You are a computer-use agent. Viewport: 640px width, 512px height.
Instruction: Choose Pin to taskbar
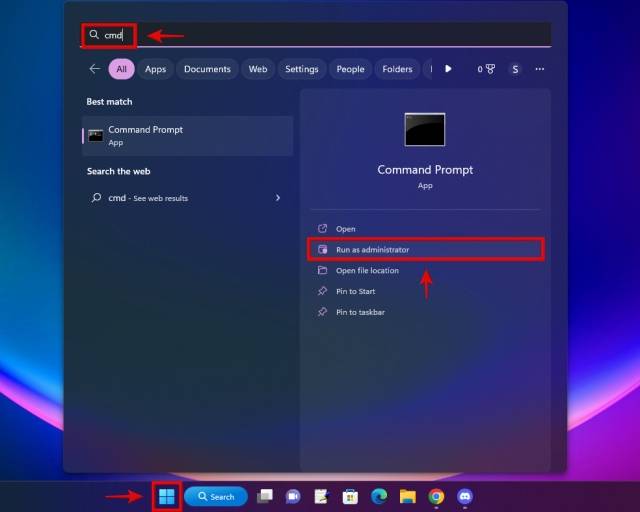point(425,312)
